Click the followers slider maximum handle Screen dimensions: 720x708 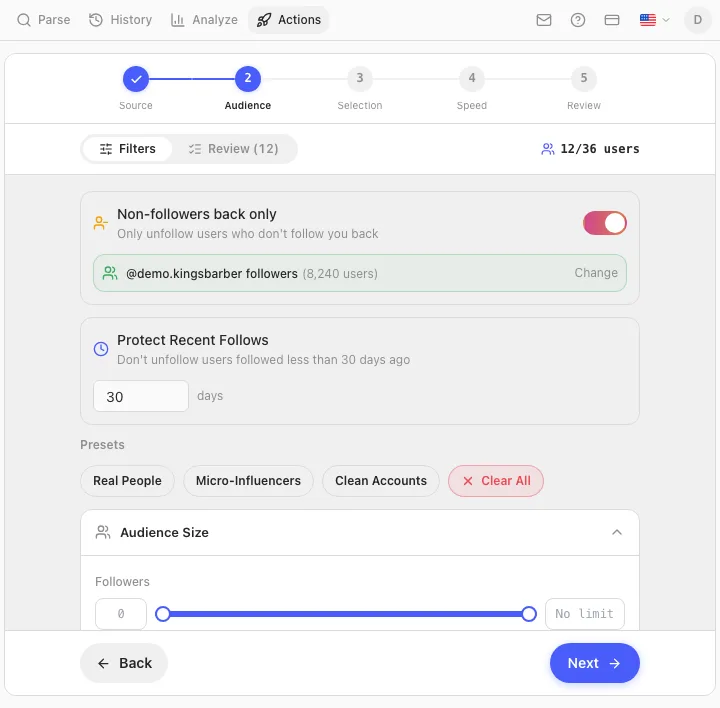pos(529,614)
